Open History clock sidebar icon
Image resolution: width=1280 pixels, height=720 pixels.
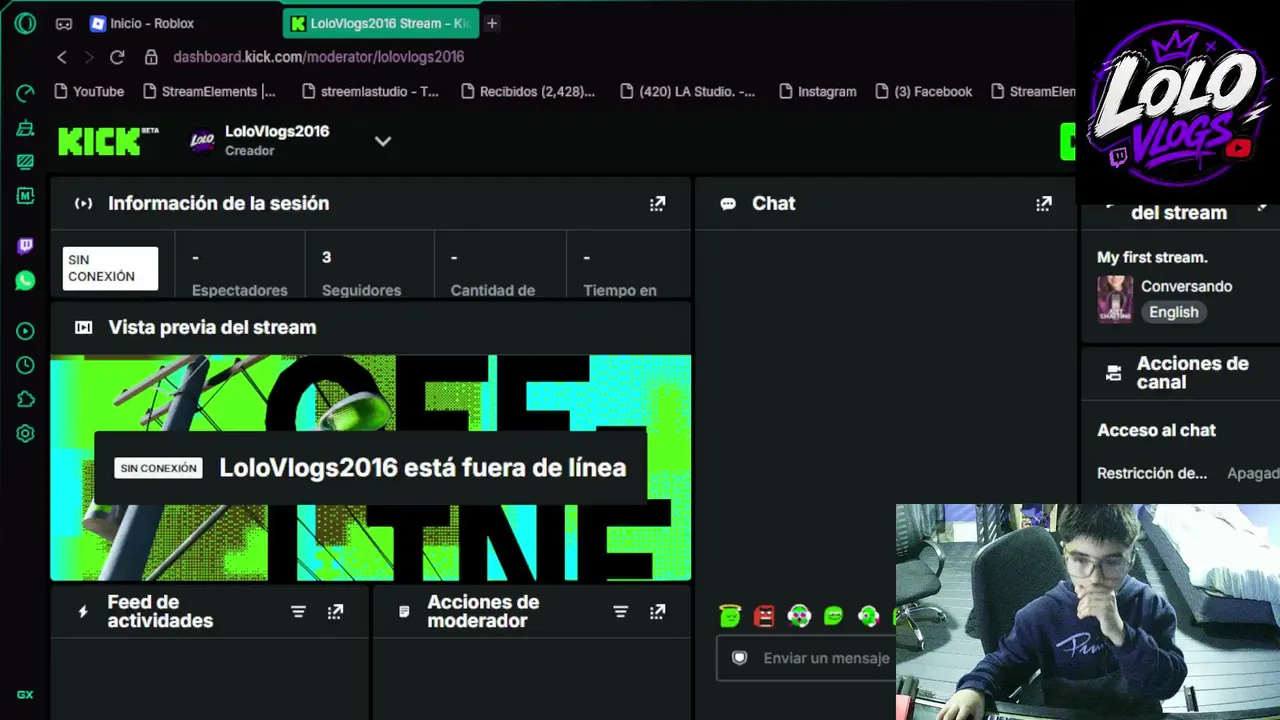[25, 365]
